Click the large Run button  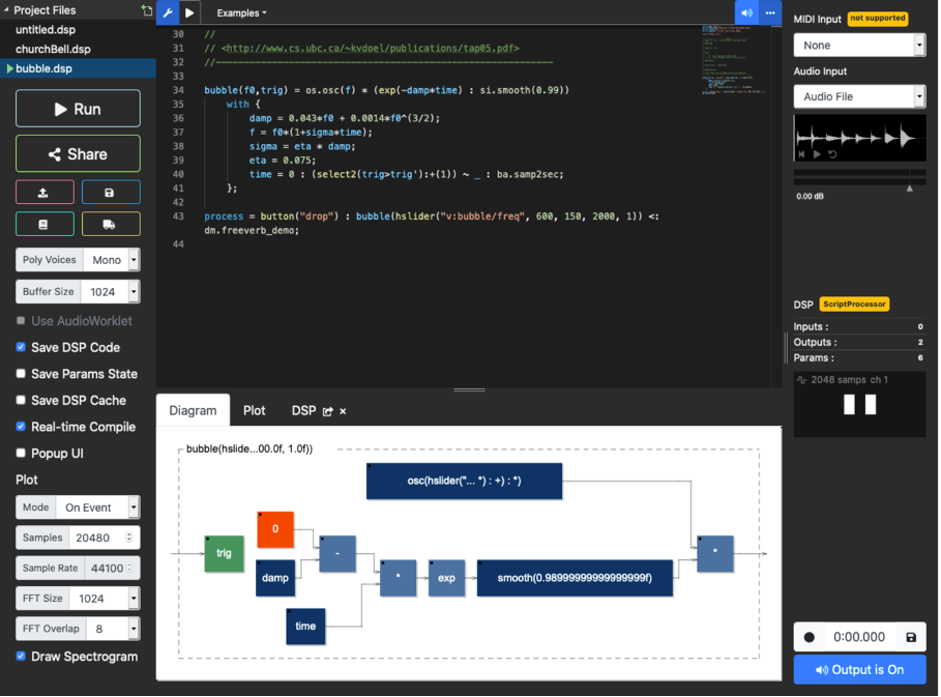[x=78, y=109]
